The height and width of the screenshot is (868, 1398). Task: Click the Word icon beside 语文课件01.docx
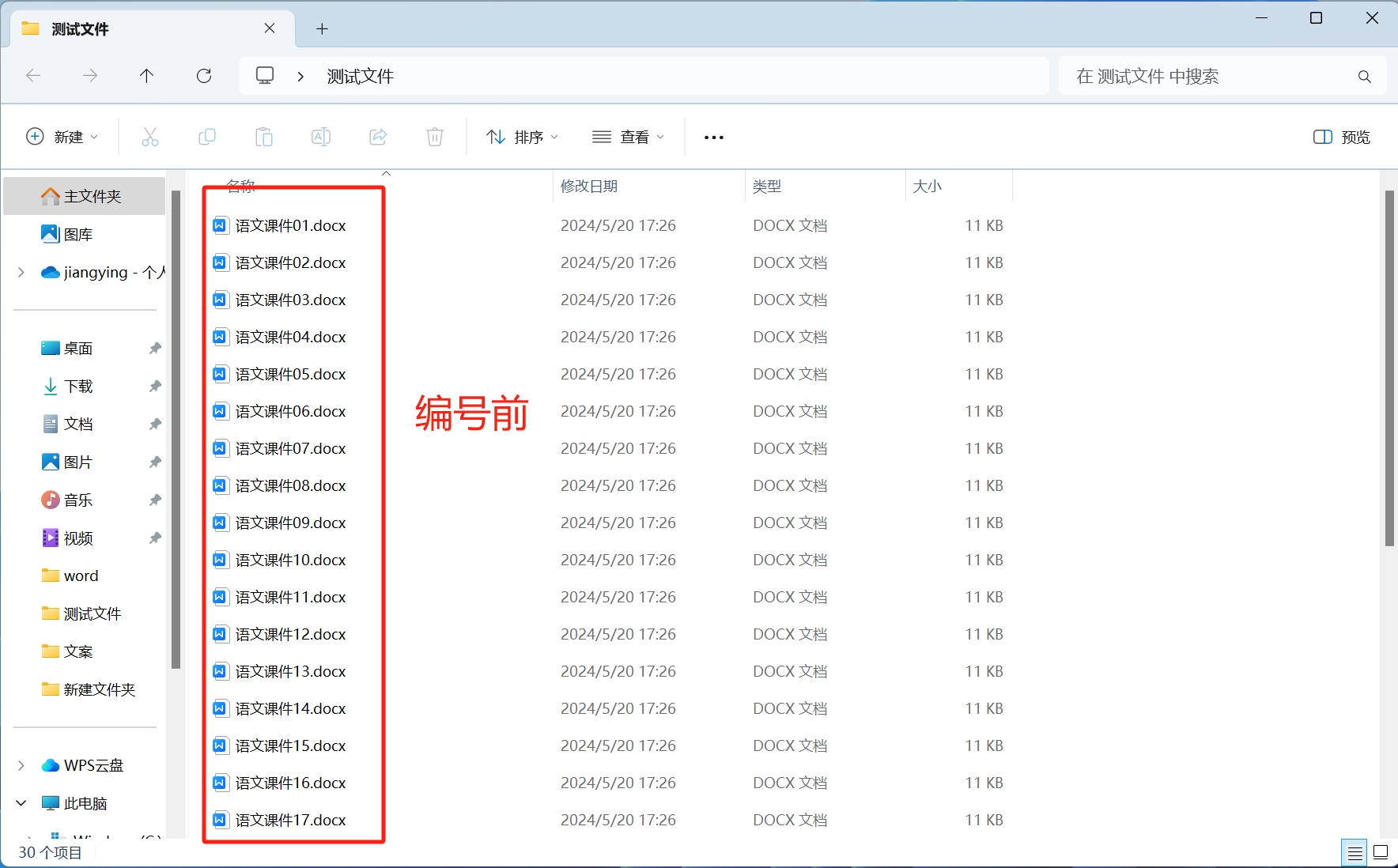pos(219,225)
